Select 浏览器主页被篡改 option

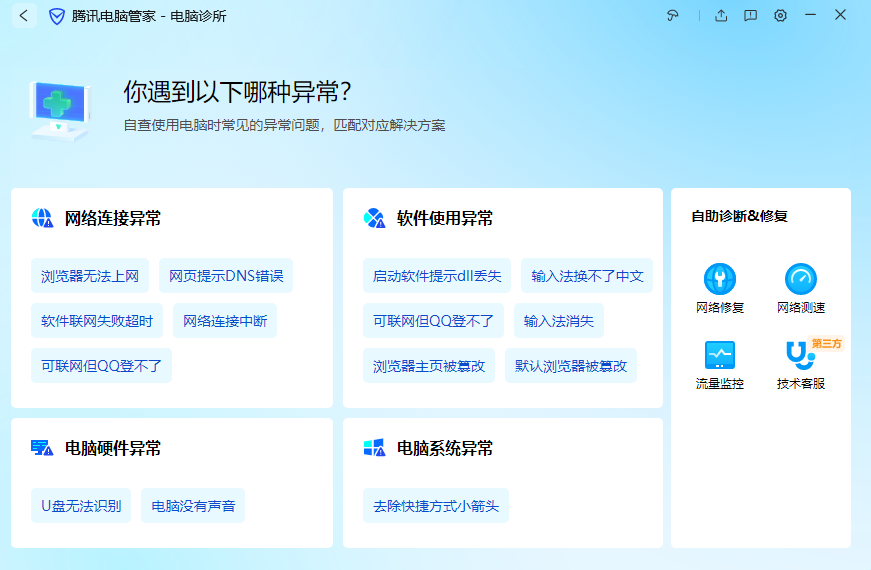click(429, 366)
